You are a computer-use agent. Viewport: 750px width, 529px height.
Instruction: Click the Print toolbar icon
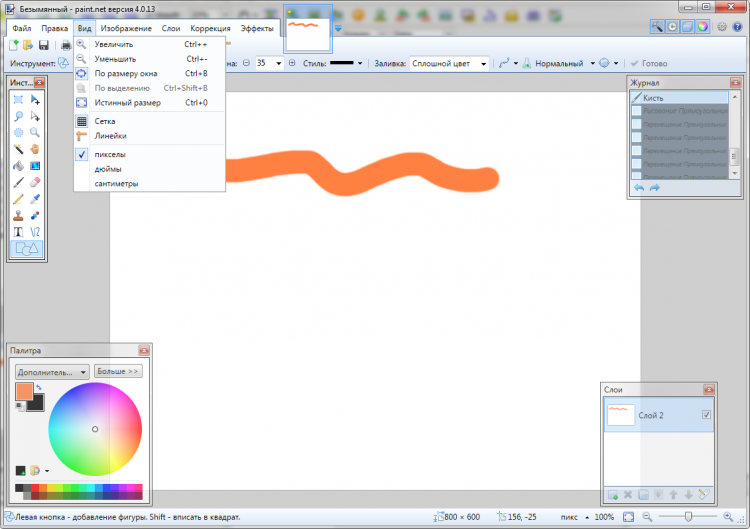pos(66,45)
